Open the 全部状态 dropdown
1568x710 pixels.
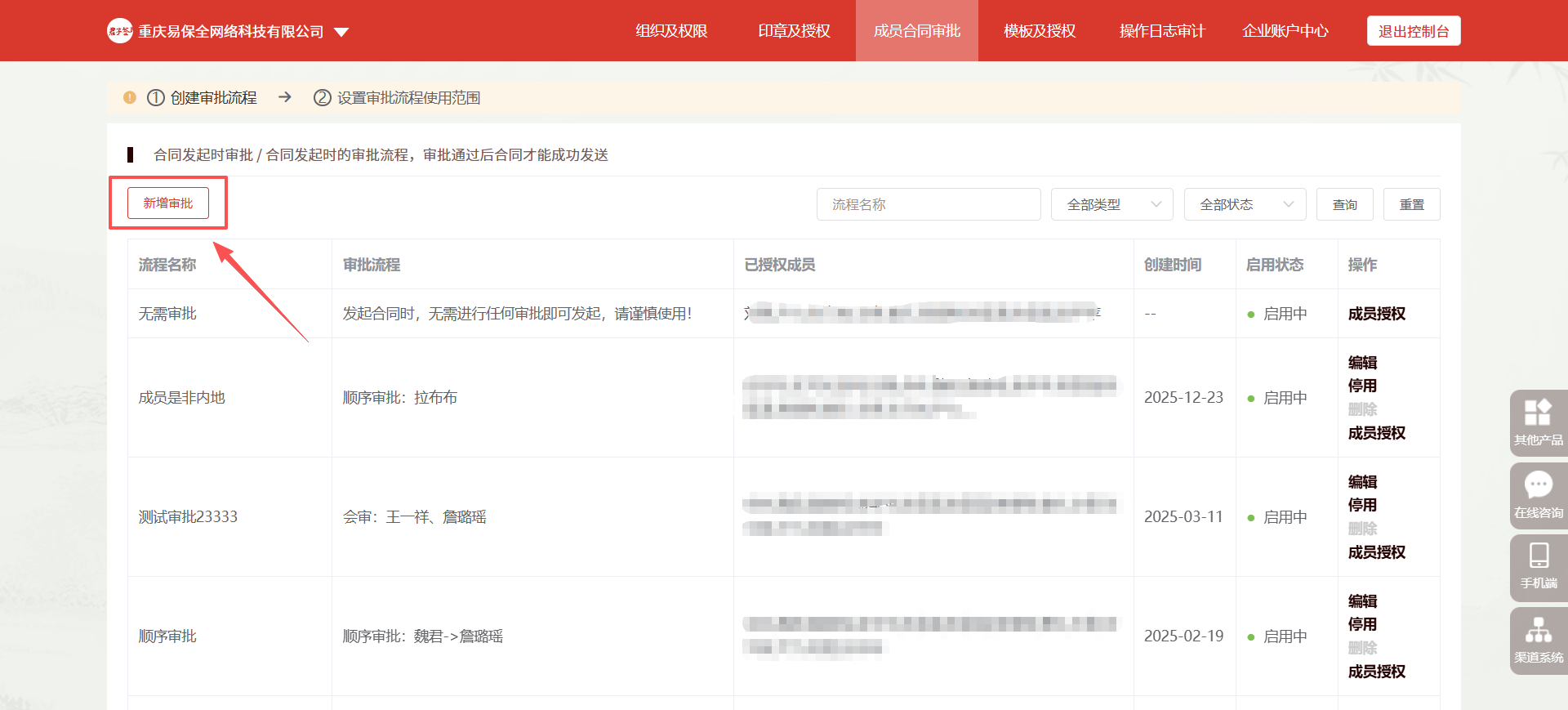click(1245, 204)
